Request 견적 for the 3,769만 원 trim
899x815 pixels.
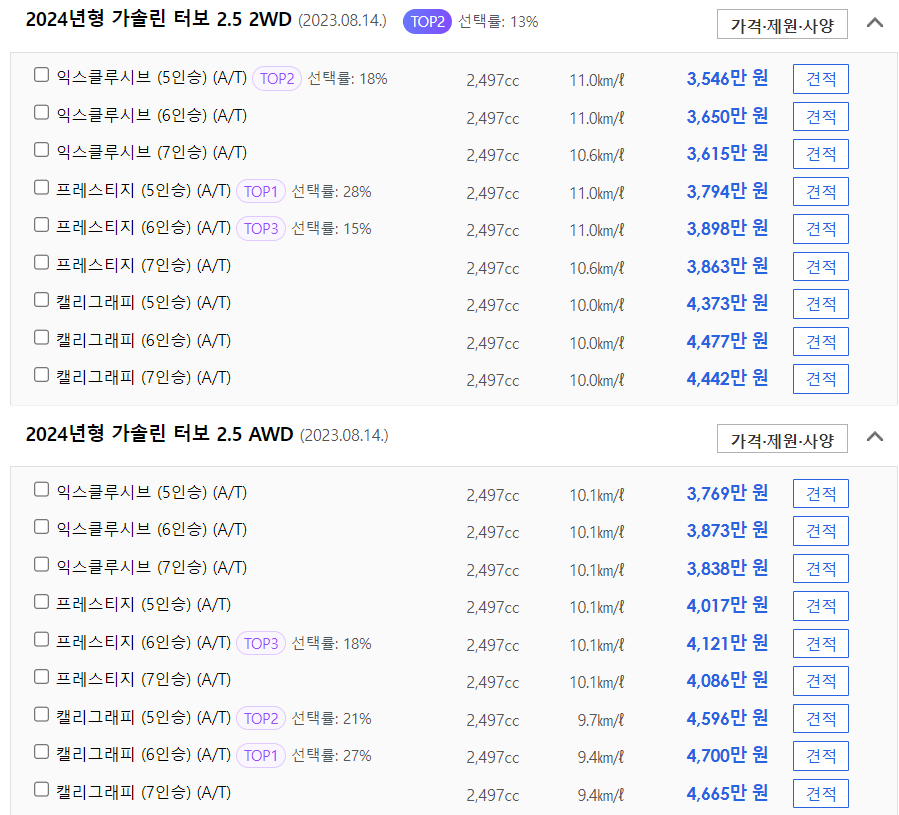click(x=820, y=493)
